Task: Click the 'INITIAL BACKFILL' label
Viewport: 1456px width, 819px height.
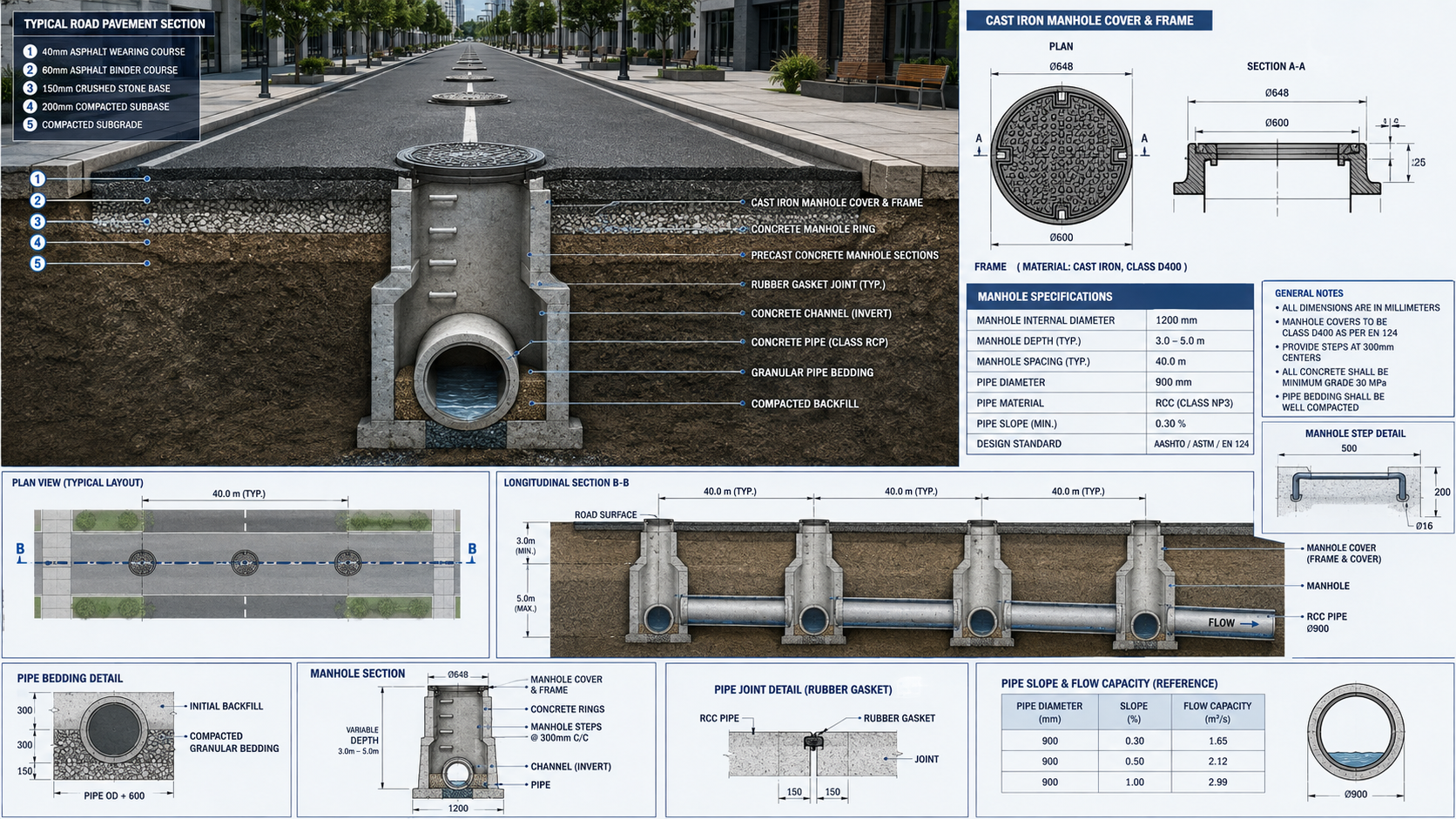Action: pyautogui.click(x=226, y=707)
